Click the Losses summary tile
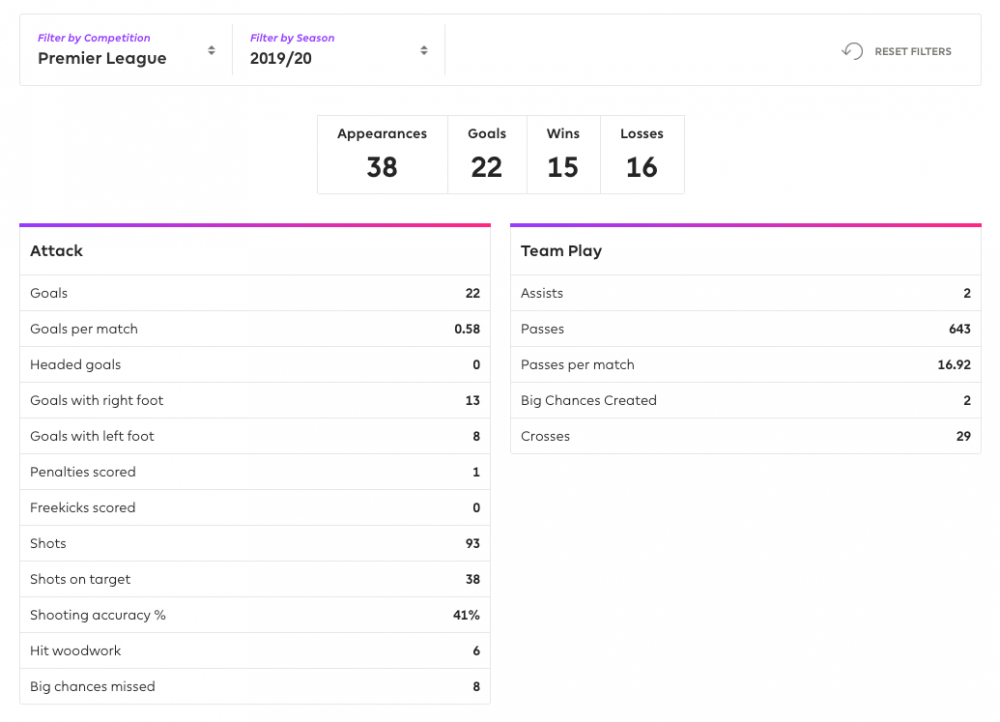The width and height of the screenshot is (1000, 722). tap(642, 154)
